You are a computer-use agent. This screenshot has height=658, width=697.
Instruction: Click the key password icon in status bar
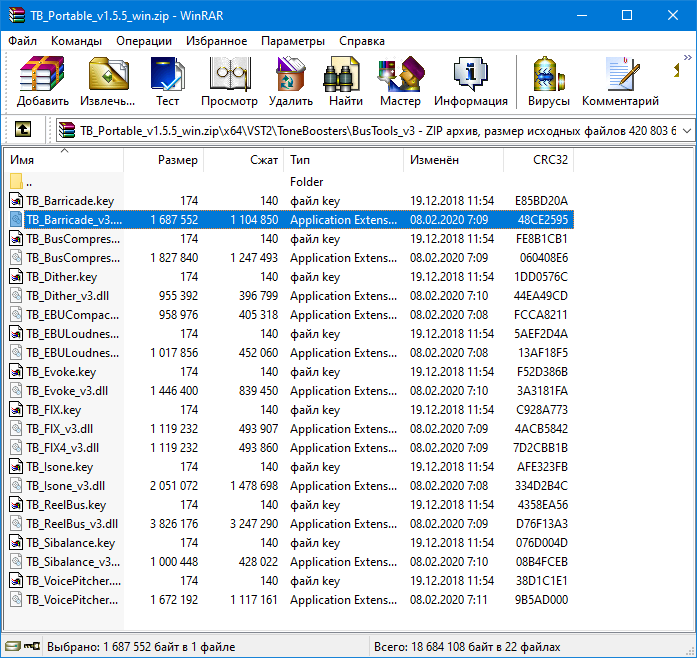pos(32,646)
